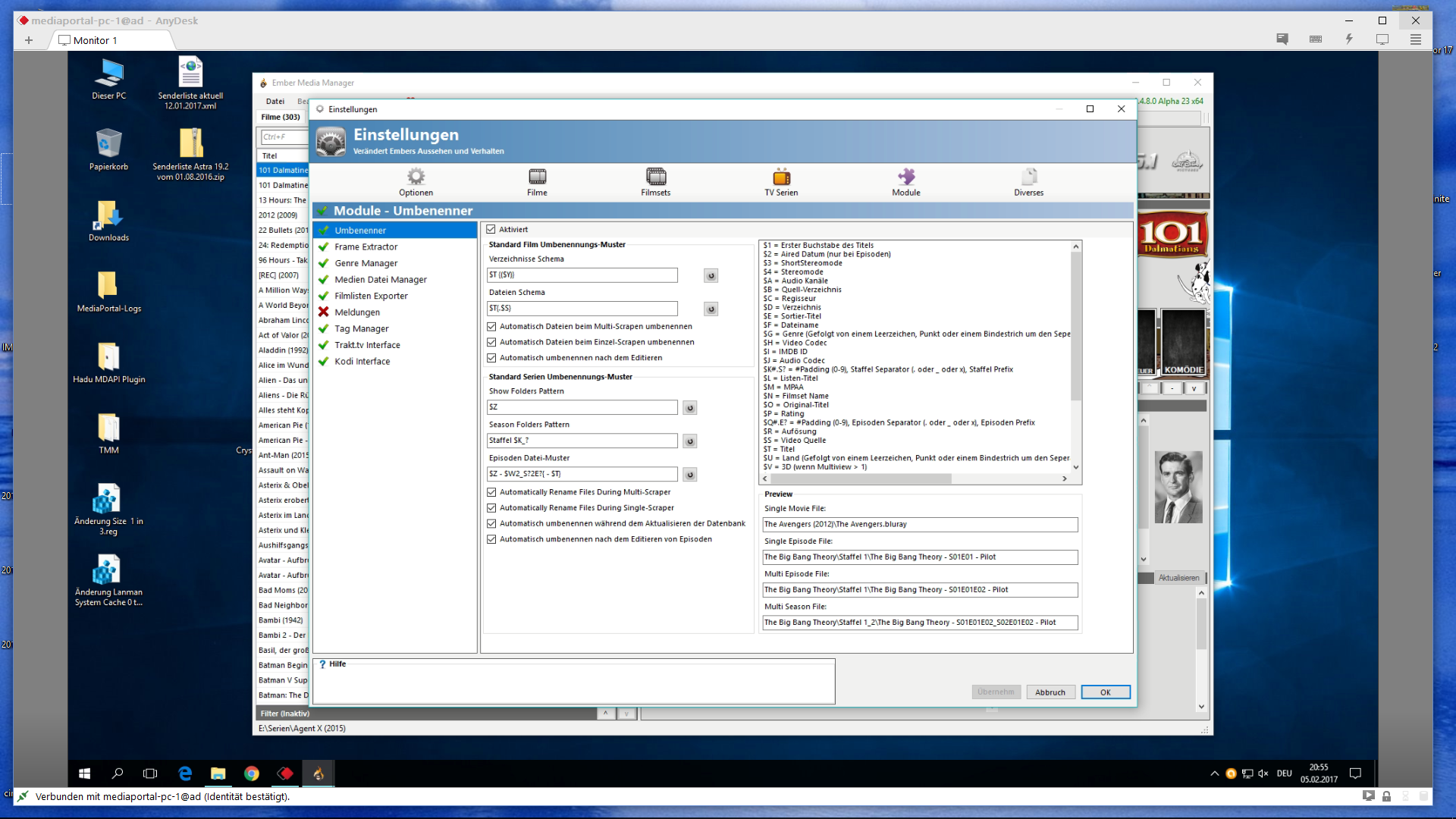Toggle Automatisch Dateien beim Einzel-Scrapen umbenennen
The image size is (1456, 819).
pyautogui.click(x=491, y=343)
